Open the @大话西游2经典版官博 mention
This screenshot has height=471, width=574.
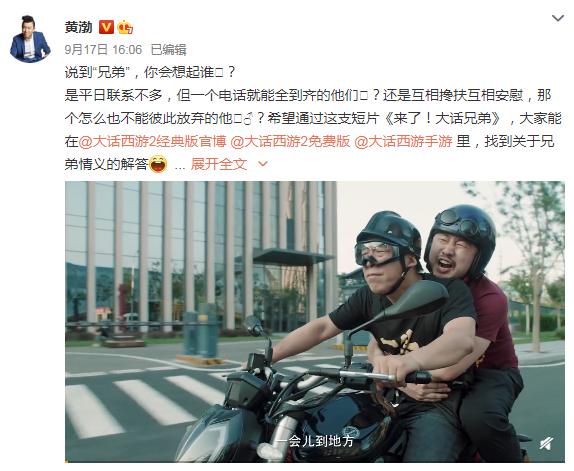point(153,141)
